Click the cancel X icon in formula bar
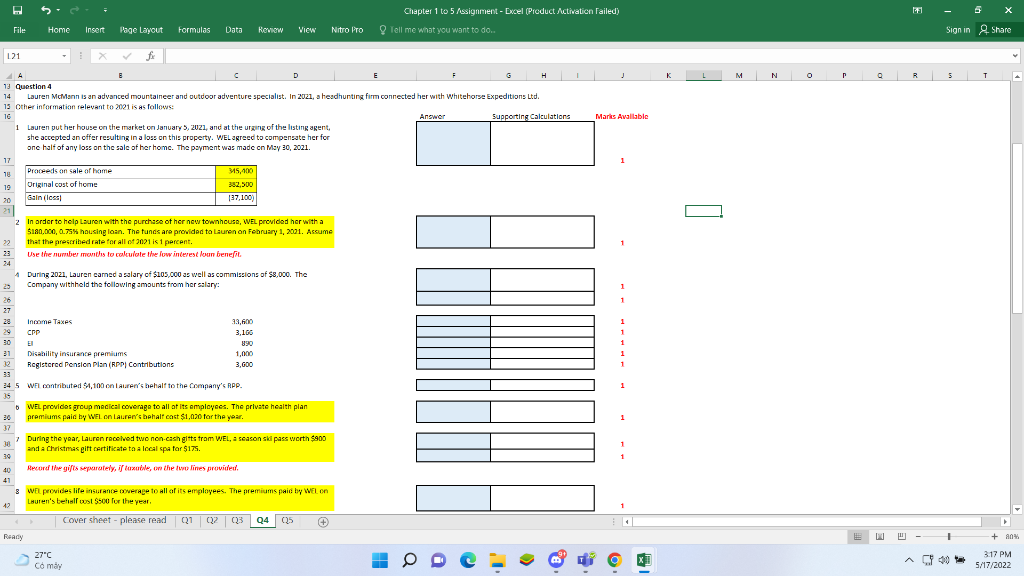Image resolution: width=1024 pixels, height=576 pixels. pyautogui.click(x=103, y=56)
